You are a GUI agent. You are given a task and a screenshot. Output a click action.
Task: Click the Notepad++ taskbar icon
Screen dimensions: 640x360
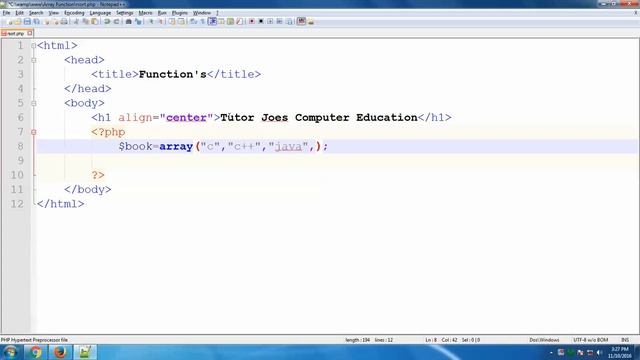pos(85,352)
